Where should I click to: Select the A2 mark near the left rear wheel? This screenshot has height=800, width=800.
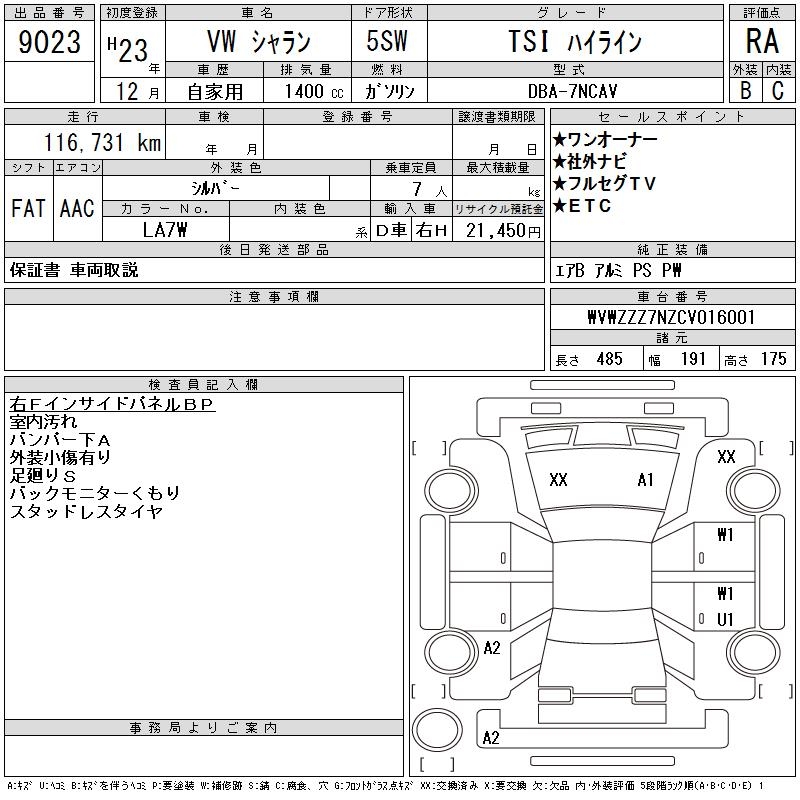point(491,648)
